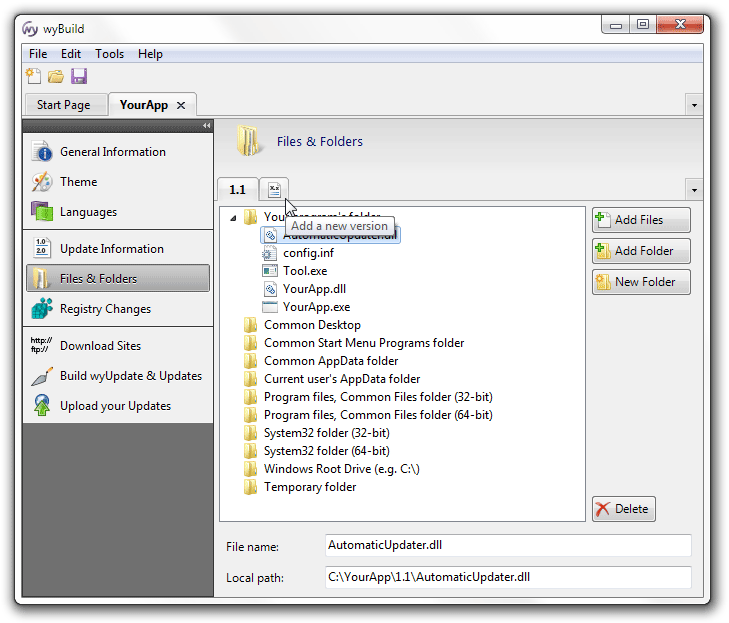
Task: Select the Common Desktop folder
Action: [312, 325]
